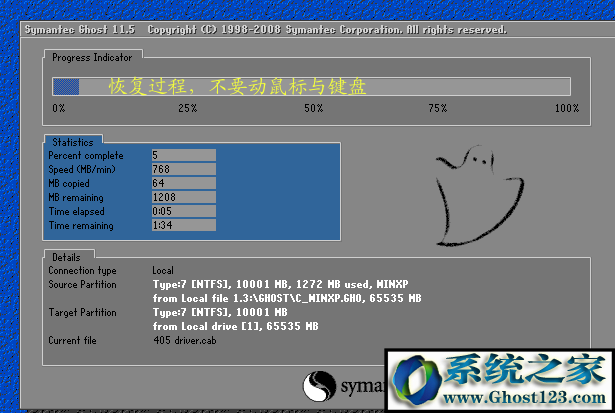Click the 75% progress scale mark
615x413 pixels.
pyautogui.click(x=438, y=108)
